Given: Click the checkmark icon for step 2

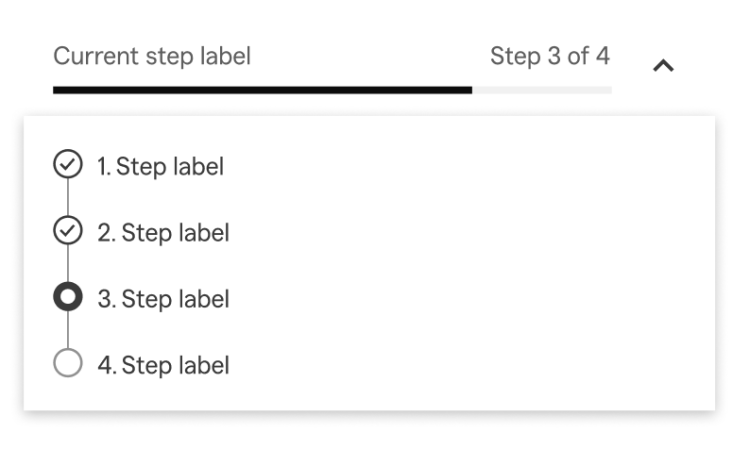Looking at the screenshot, I should (67, 232).
